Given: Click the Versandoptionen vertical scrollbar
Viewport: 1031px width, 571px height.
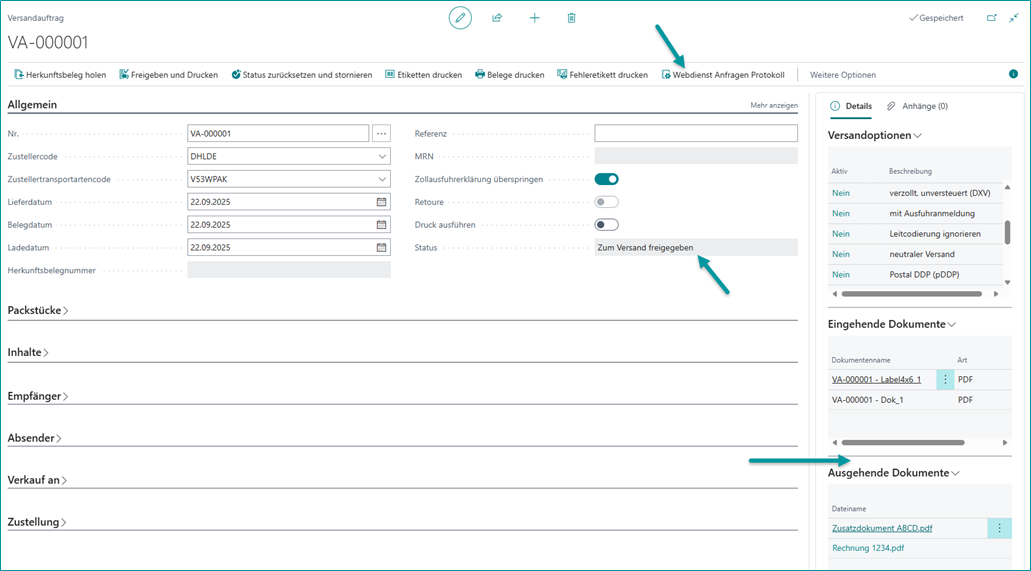Looking at the screenshot, I should pyautogui.click(x=1007, y=231).
